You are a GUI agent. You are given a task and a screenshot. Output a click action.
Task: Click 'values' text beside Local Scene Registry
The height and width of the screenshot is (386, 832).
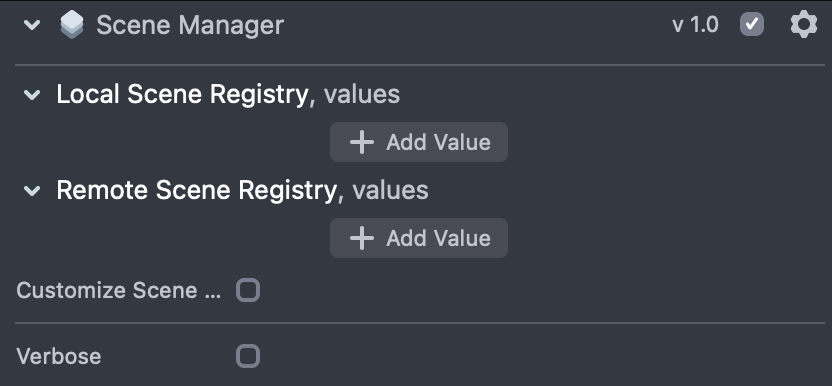tap(362, 95)
